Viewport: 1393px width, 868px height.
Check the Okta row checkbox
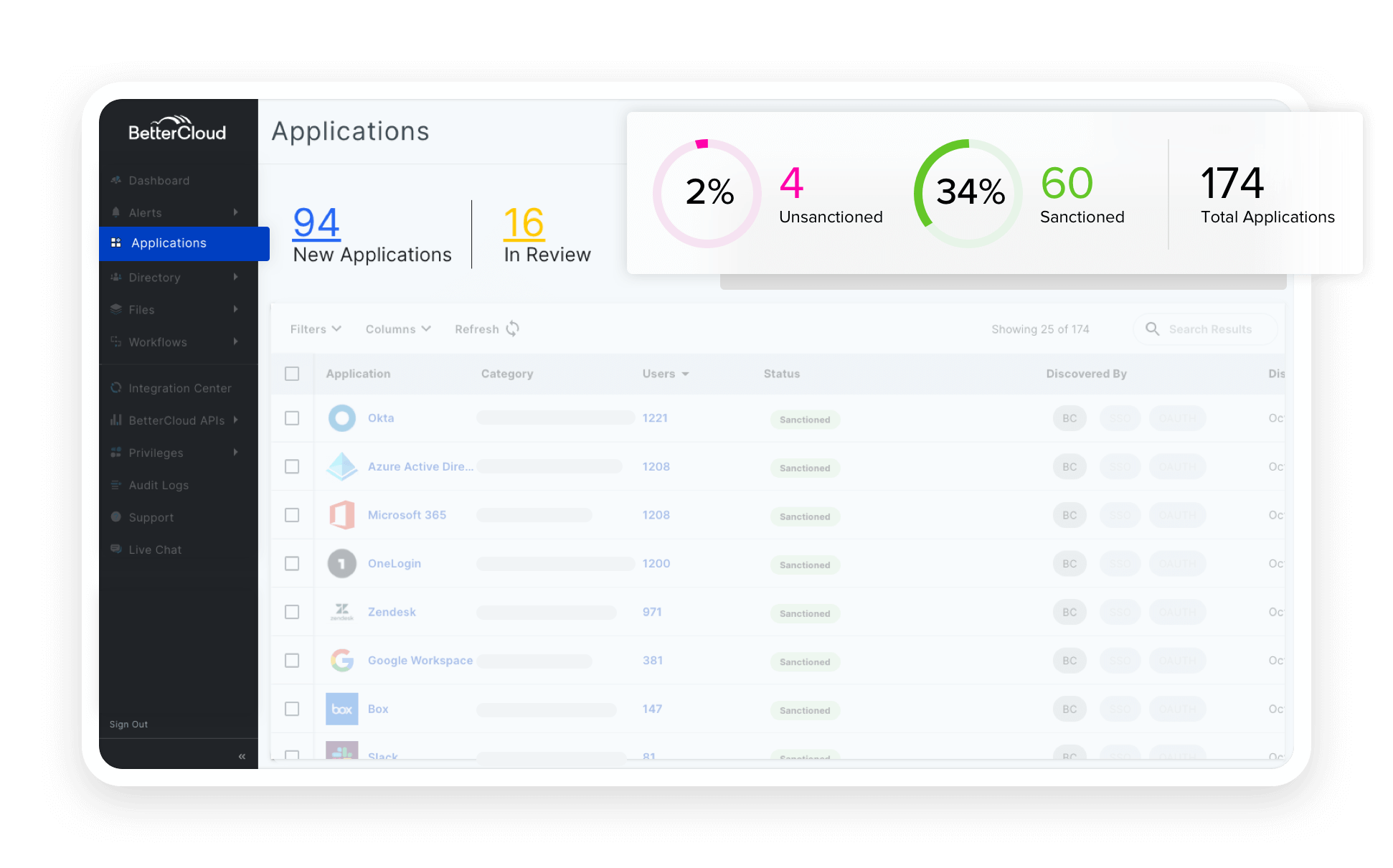click(x=292, y=418)
